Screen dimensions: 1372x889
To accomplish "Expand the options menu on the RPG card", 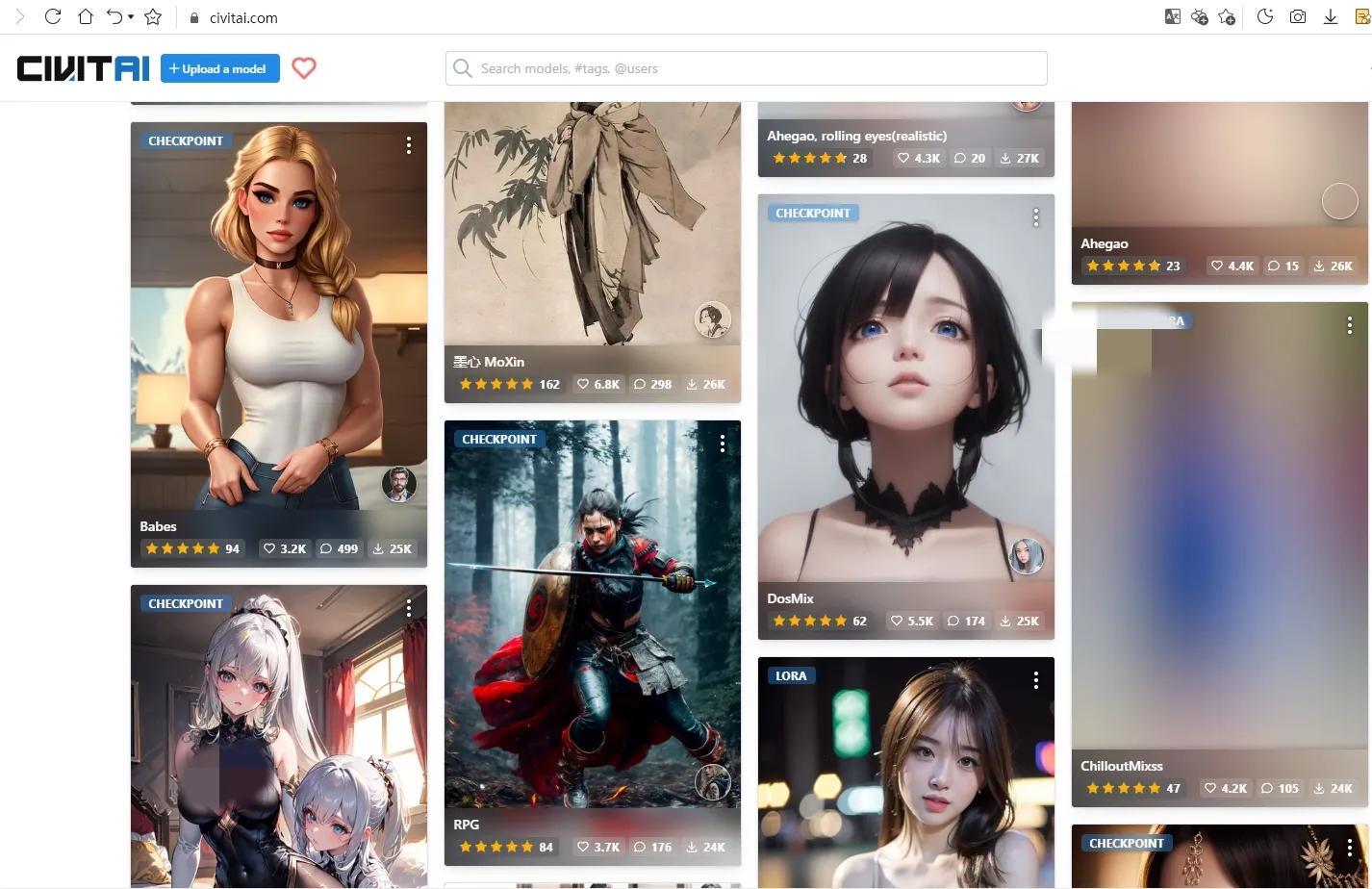I will pyautogui.click(x=723, y=443).
